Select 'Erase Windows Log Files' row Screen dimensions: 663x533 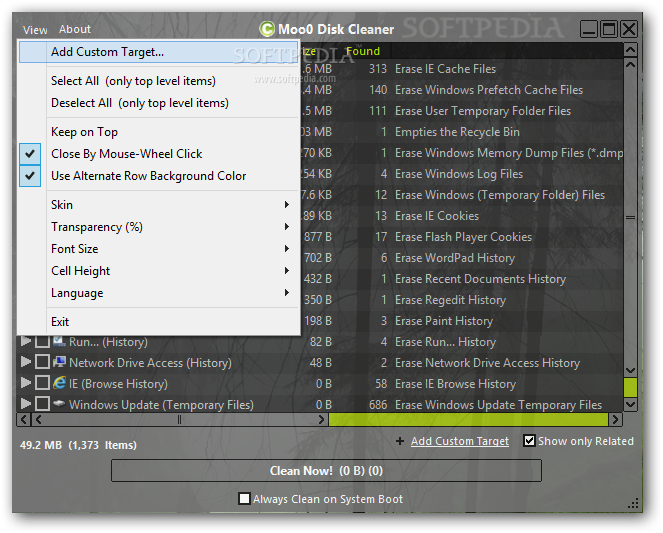pyautogui.click(x=459, y=174)
